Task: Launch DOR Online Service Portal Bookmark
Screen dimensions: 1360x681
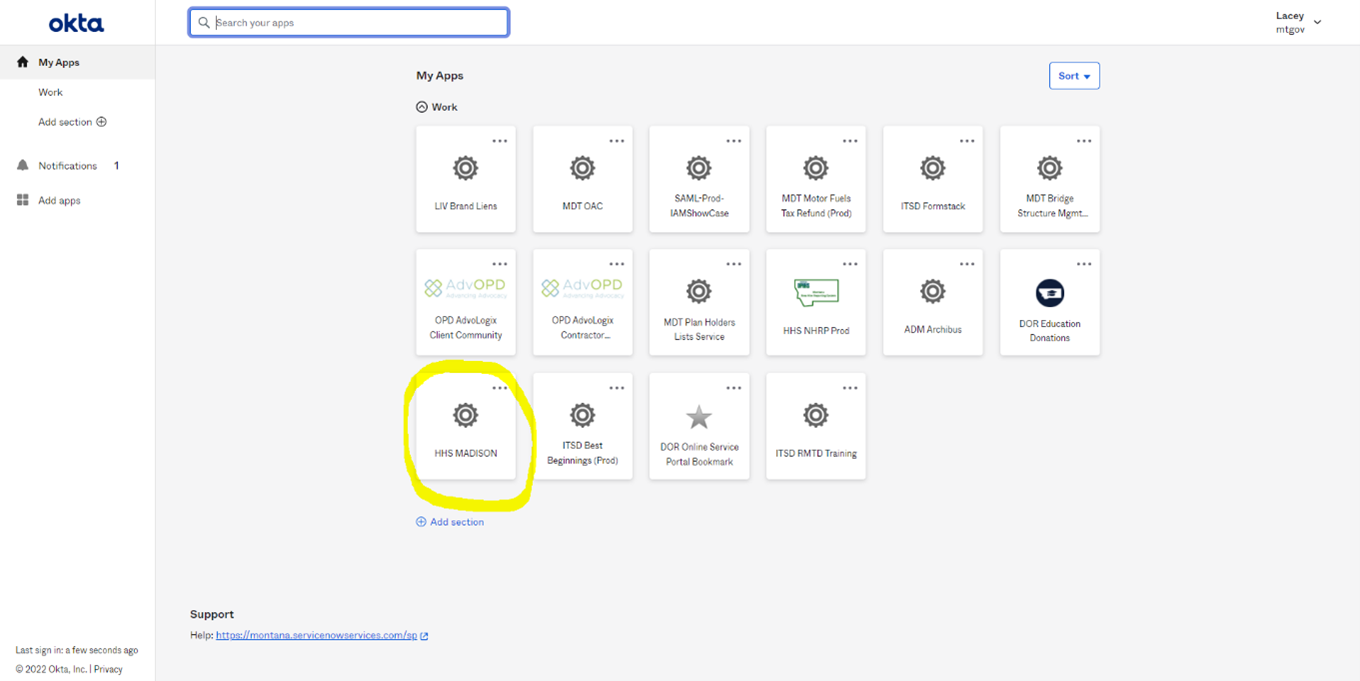Action: [699, 427]
